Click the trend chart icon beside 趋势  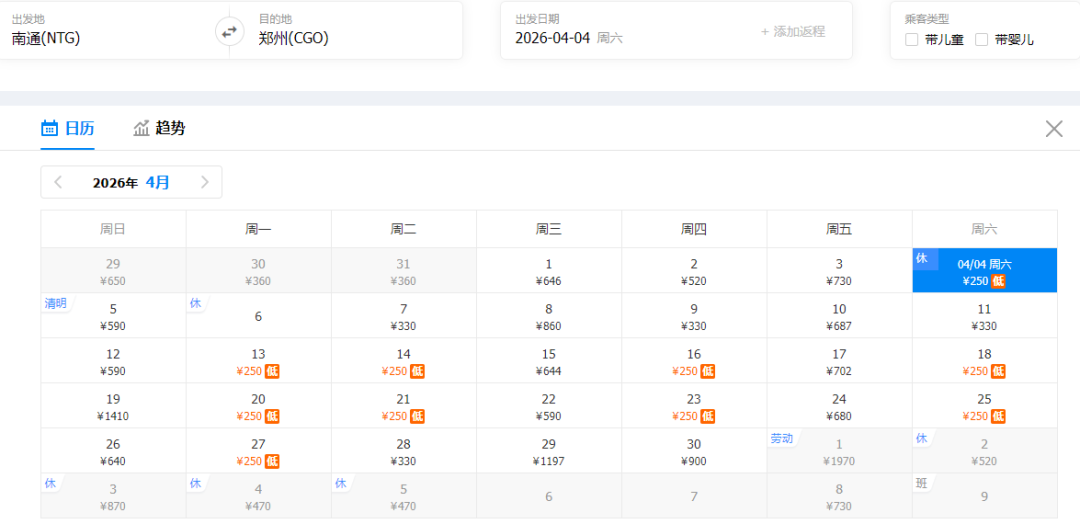[141, 128]
